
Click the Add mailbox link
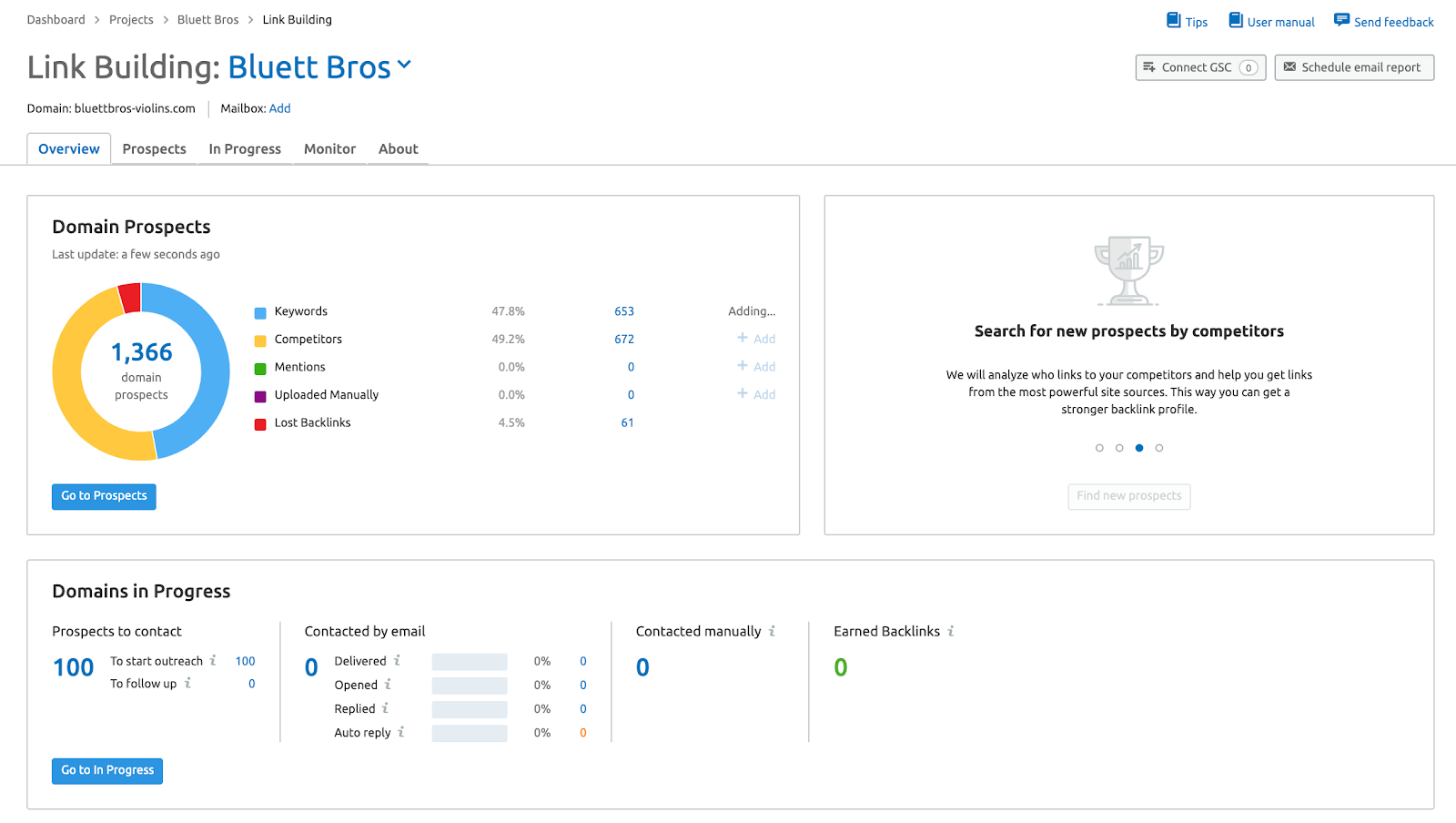pyautogui.click(x=280, y=108)
